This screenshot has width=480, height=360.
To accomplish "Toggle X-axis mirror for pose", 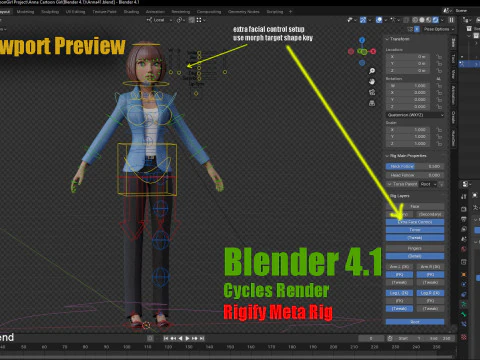I will pos(417,29).
